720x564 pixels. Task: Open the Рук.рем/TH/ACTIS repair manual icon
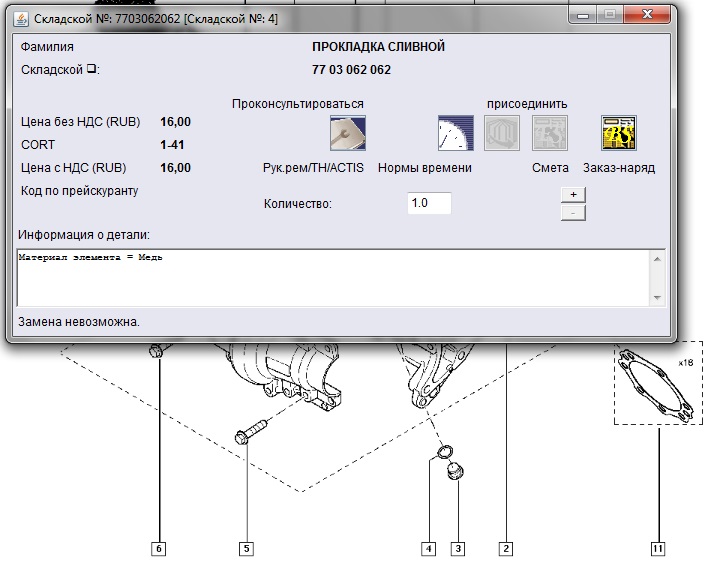[x=347, y=132]
